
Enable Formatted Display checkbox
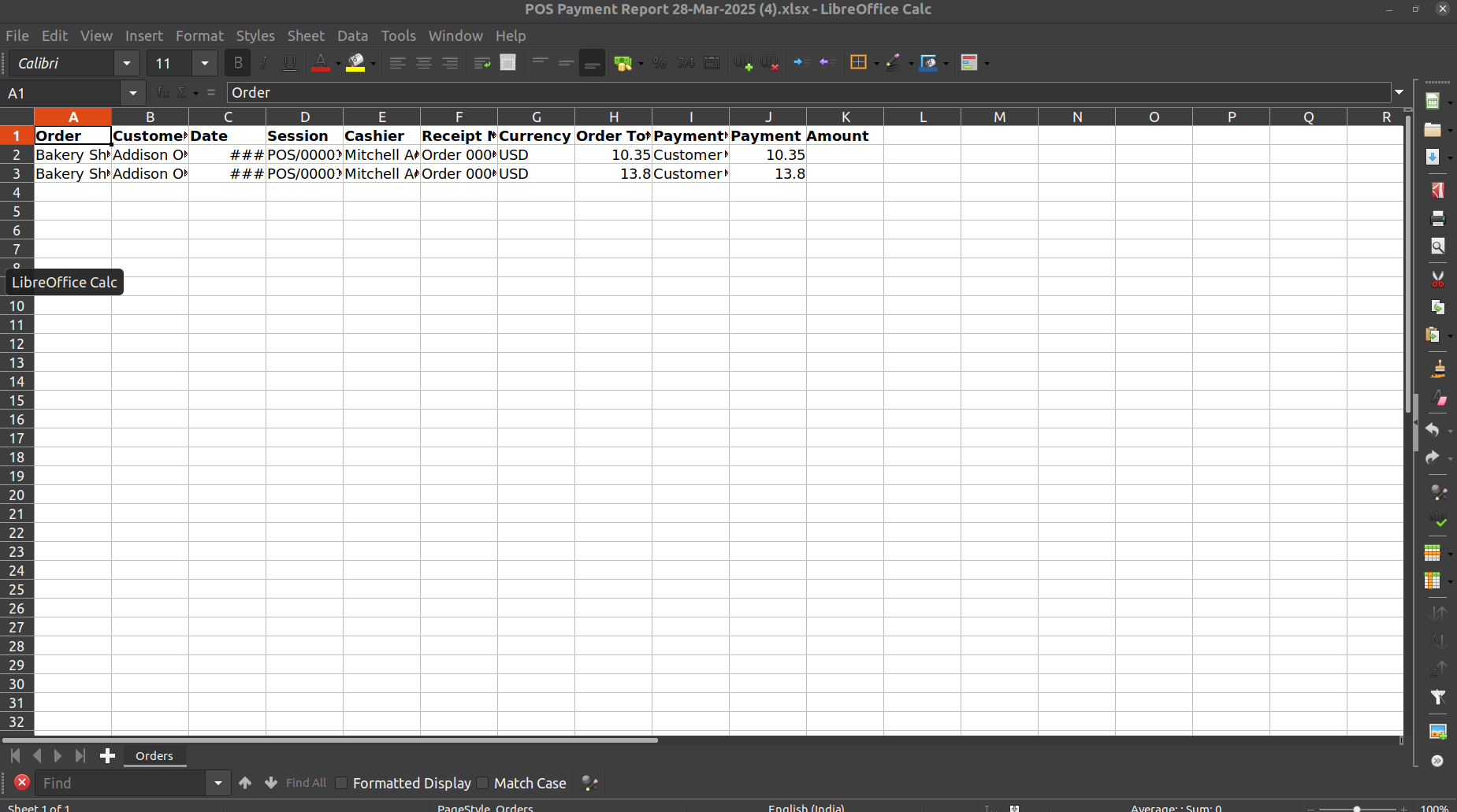[341, 783]
